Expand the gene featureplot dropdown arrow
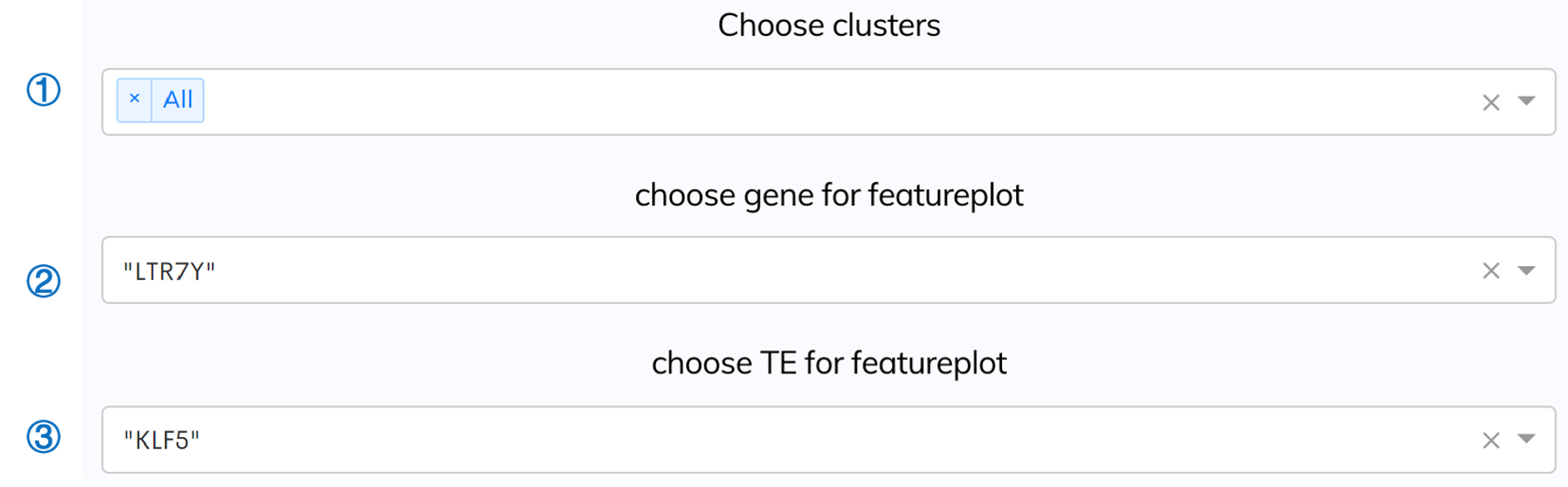The width and height of the screenshot is (1568, 487). click(x=1526, y=270)
